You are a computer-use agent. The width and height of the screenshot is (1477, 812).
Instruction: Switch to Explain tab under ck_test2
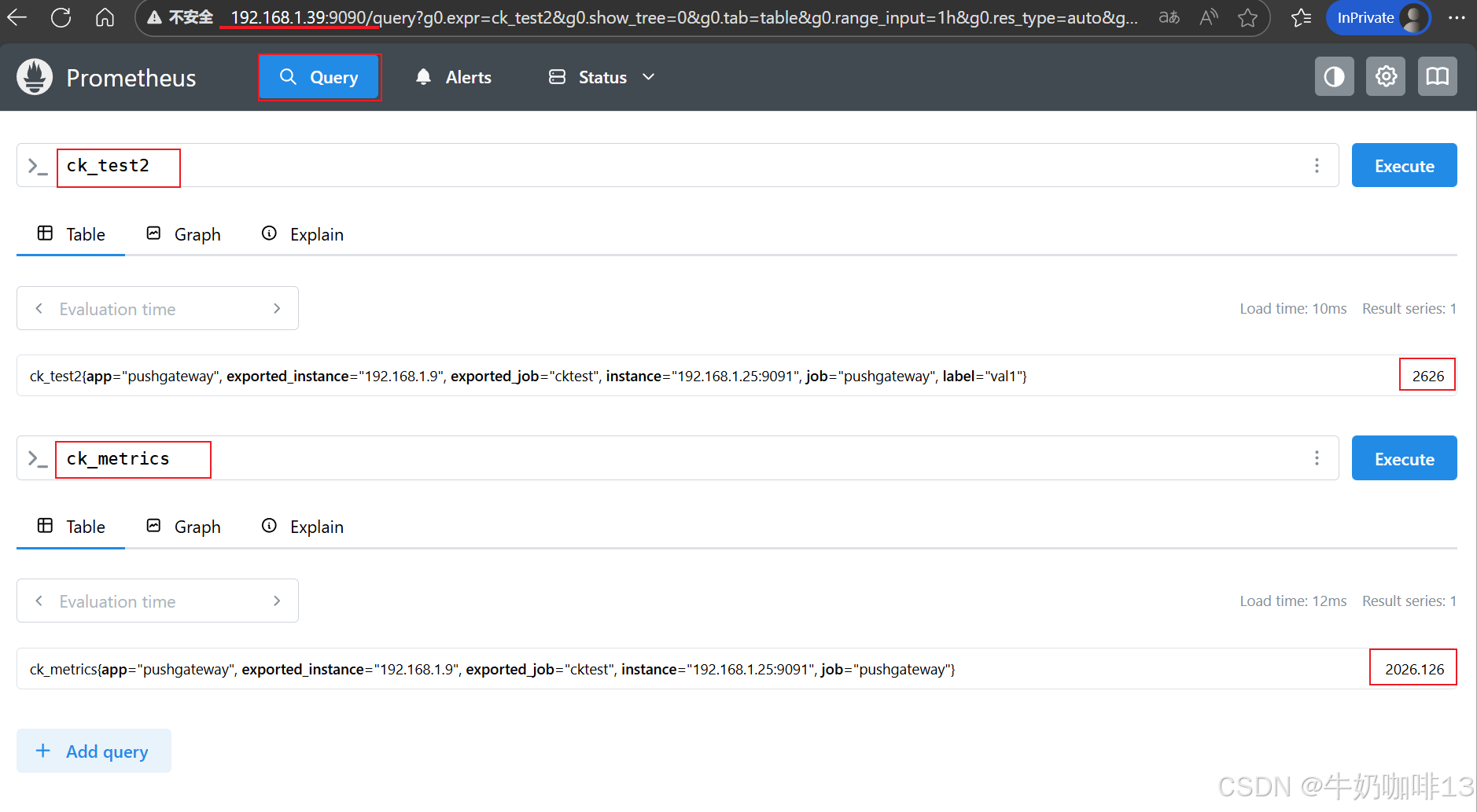[x=303, y=234]
